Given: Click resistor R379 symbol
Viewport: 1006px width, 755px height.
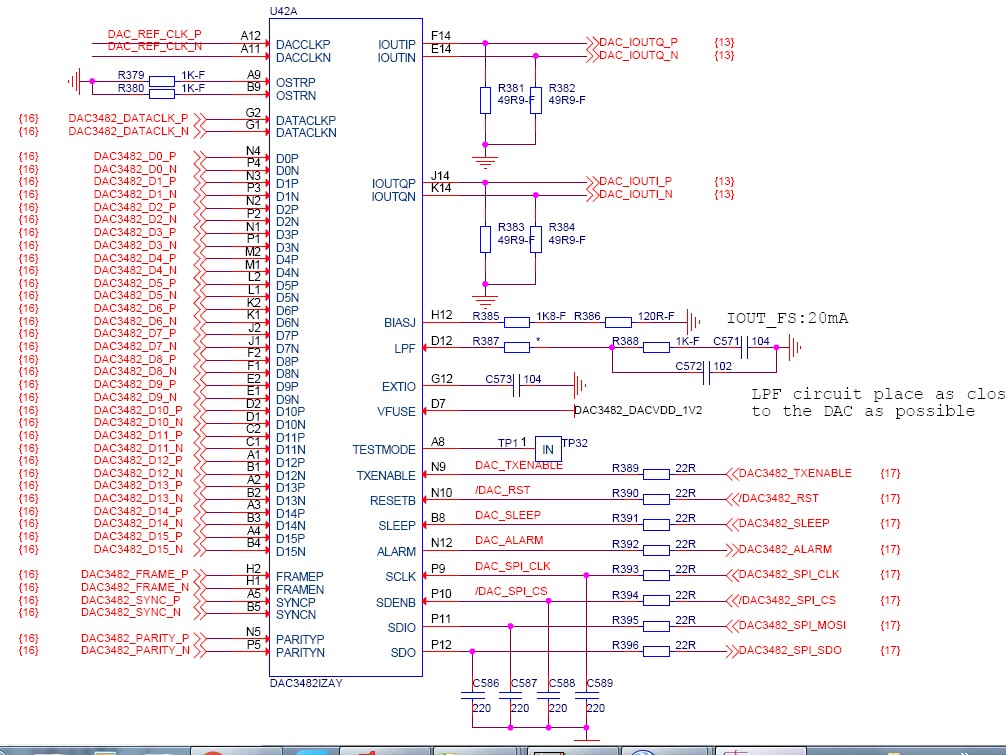Looking at the screenshot, I should click(x=162, y=81).
